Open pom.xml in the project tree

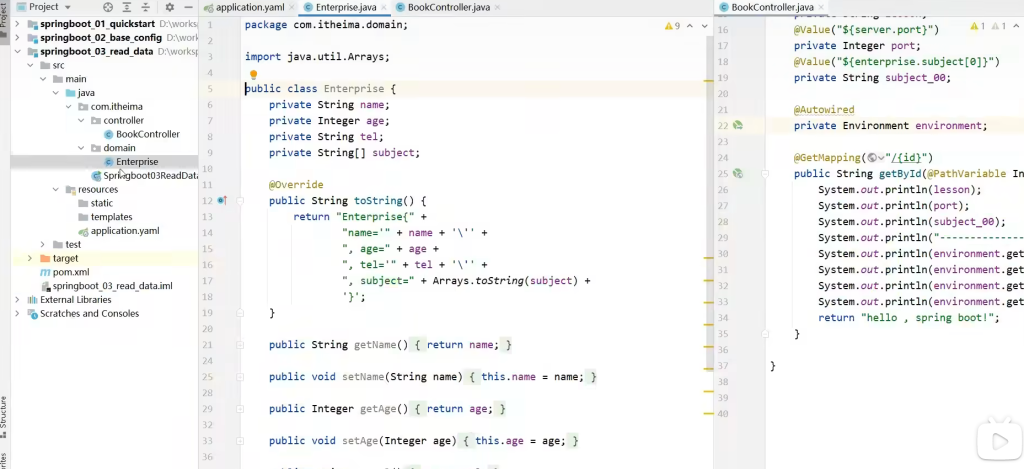(70, 272)
